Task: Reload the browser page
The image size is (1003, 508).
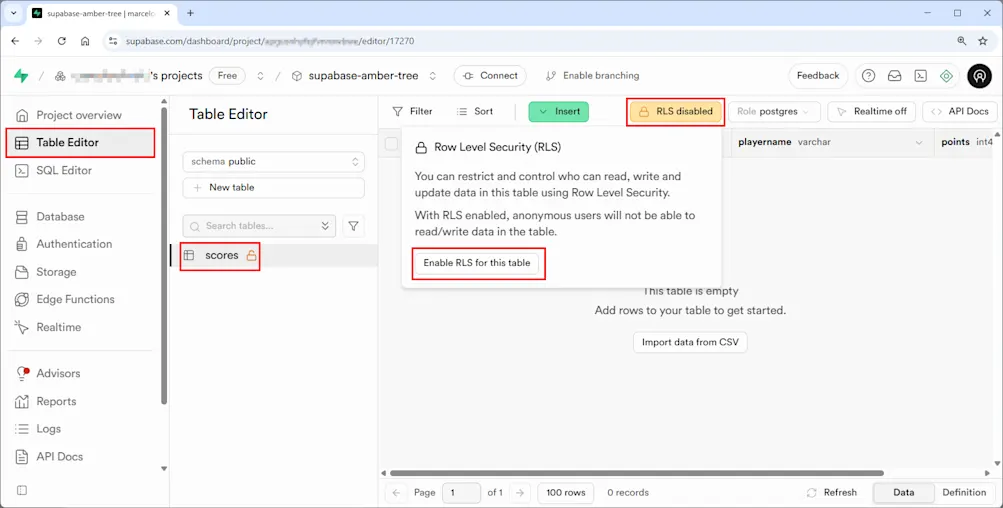Action: pos(61,41)
